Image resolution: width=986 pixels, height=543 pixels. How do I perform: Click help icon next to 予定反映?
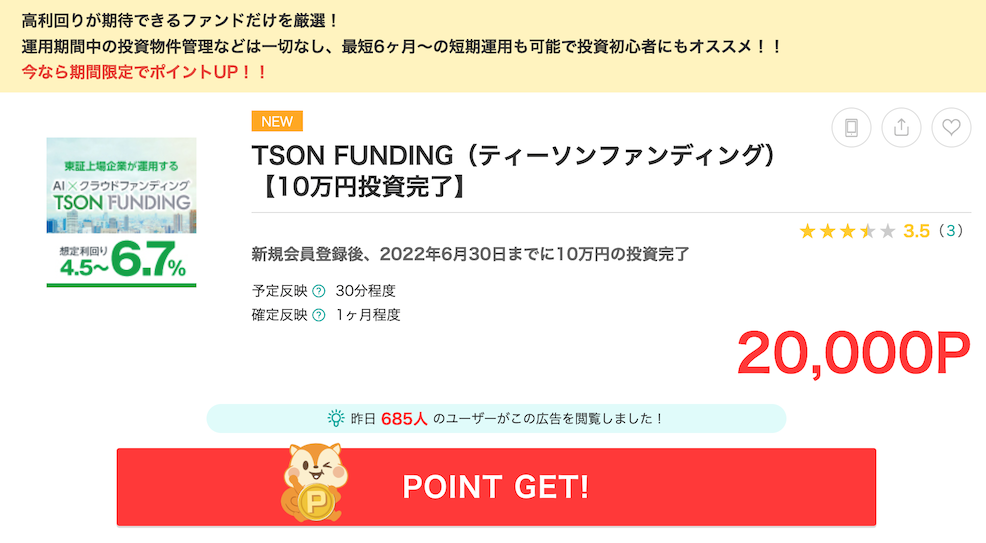click(x=319, y=292)
